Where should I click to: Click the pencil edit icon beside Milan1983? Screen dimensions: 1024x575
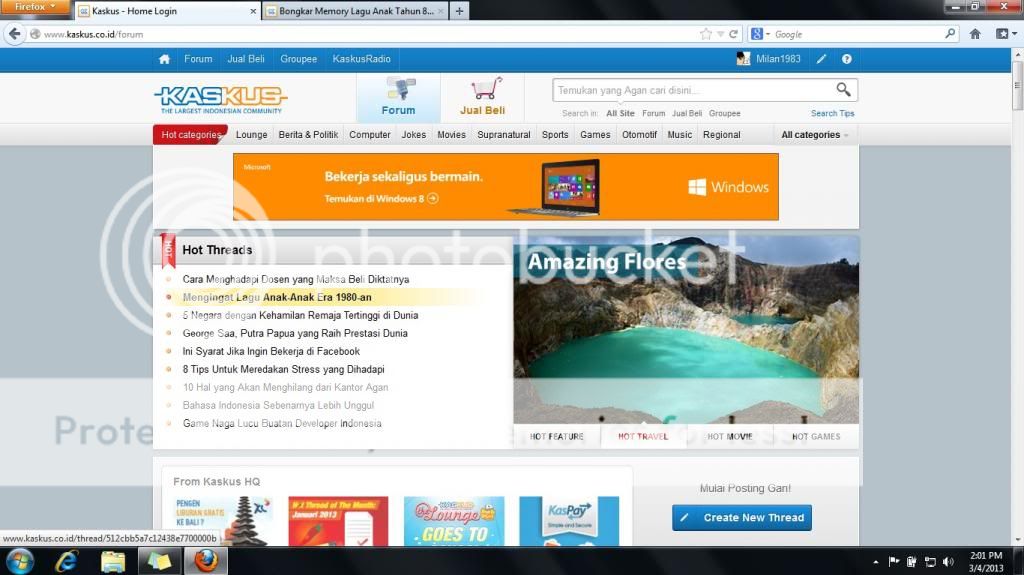coord(821,59)
